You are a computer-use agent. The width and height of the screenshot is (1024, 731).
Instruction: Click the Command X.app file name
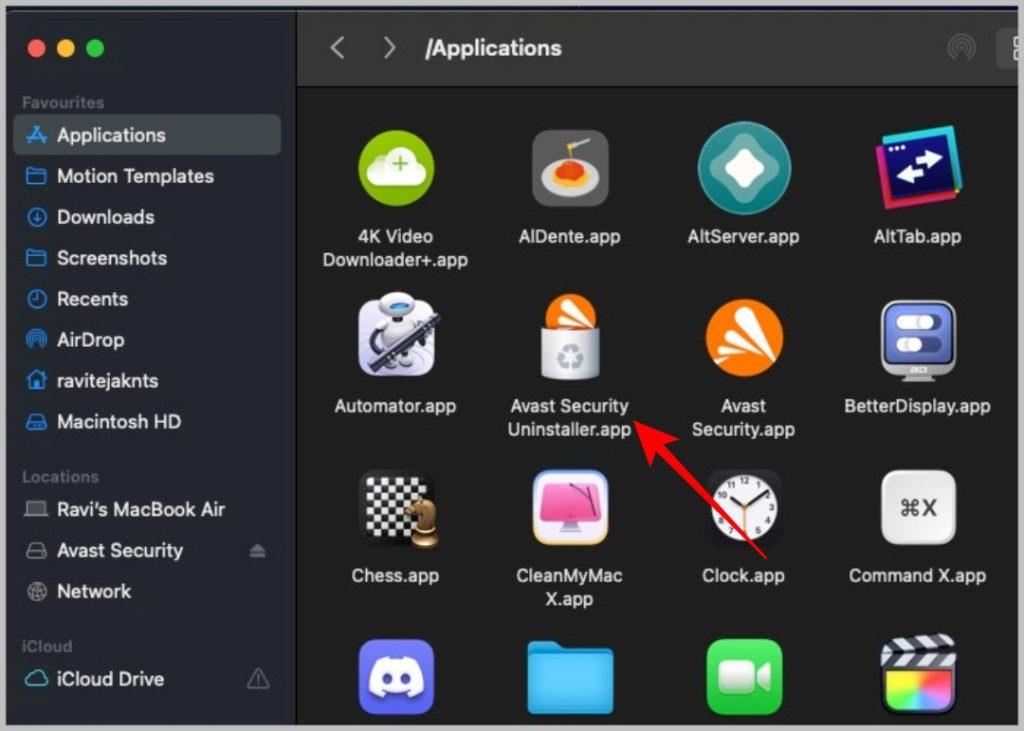tap(918, 576)
